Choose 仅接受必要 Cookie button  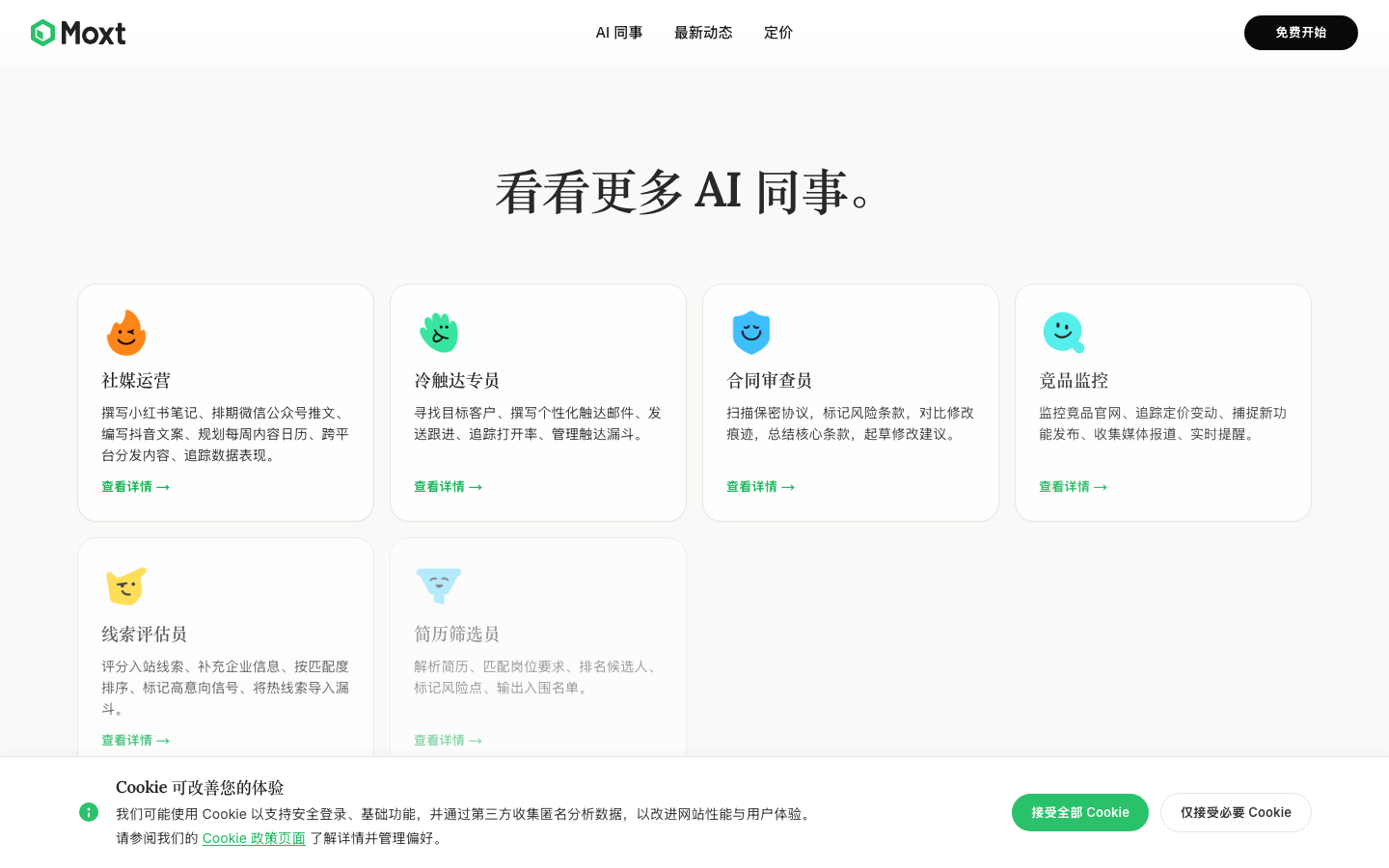coord(1236,812)
